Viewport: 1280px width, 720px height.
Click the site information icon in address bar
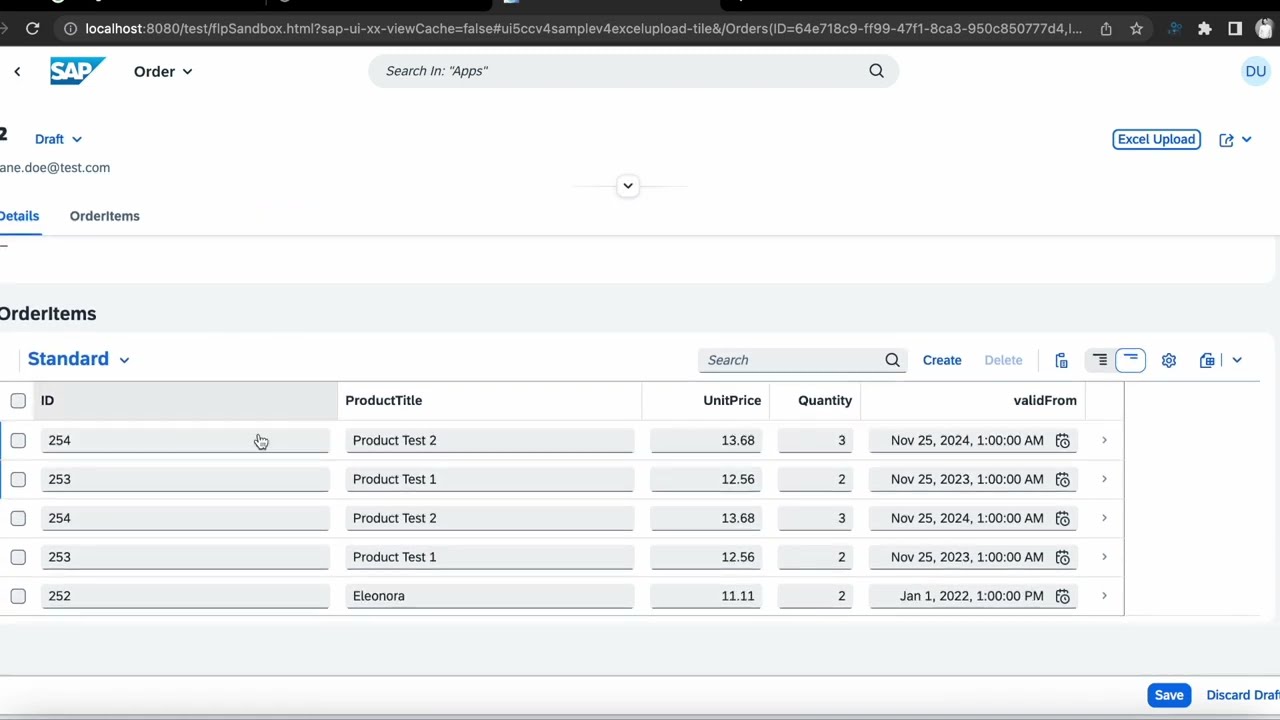coord(70,29)
